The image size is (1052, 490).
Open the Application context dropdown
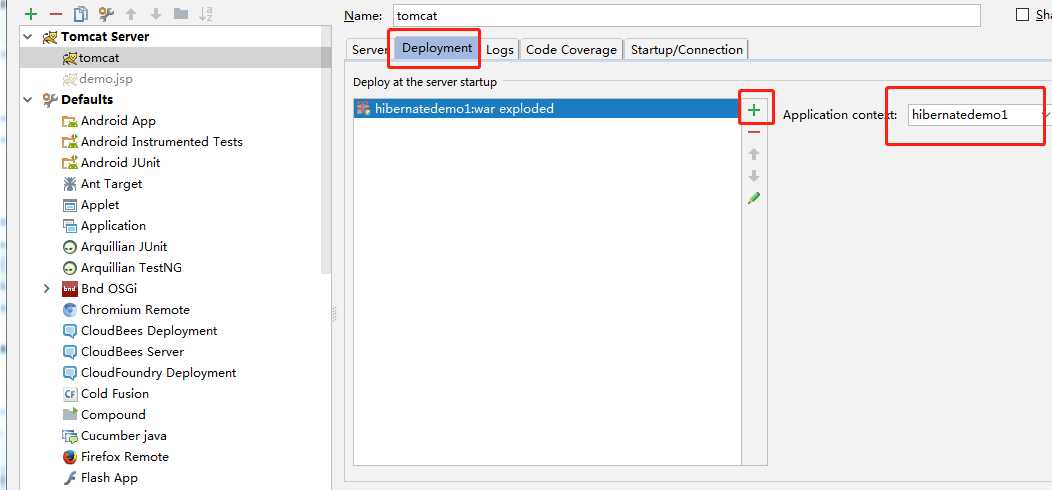[1044, 115]
